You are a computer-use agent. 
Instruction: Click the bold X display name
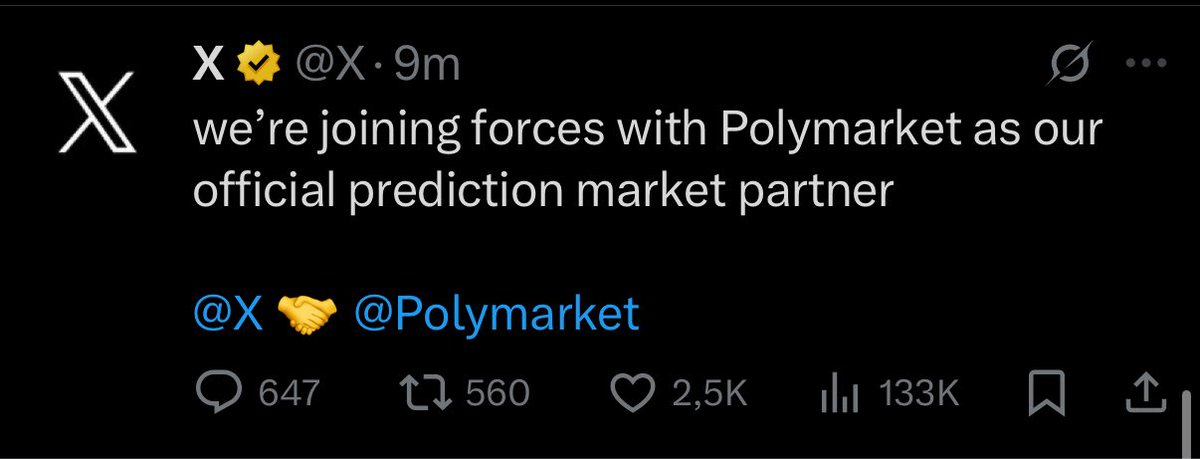tap(207, 66)
